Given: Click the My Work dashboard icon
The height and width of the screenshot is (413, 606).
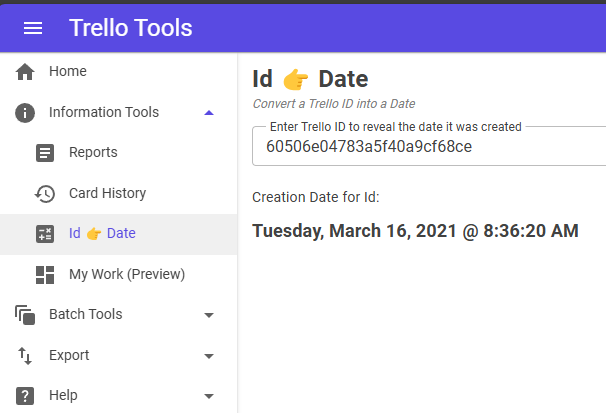Looking at the screenshot, I should pos(45,275).
